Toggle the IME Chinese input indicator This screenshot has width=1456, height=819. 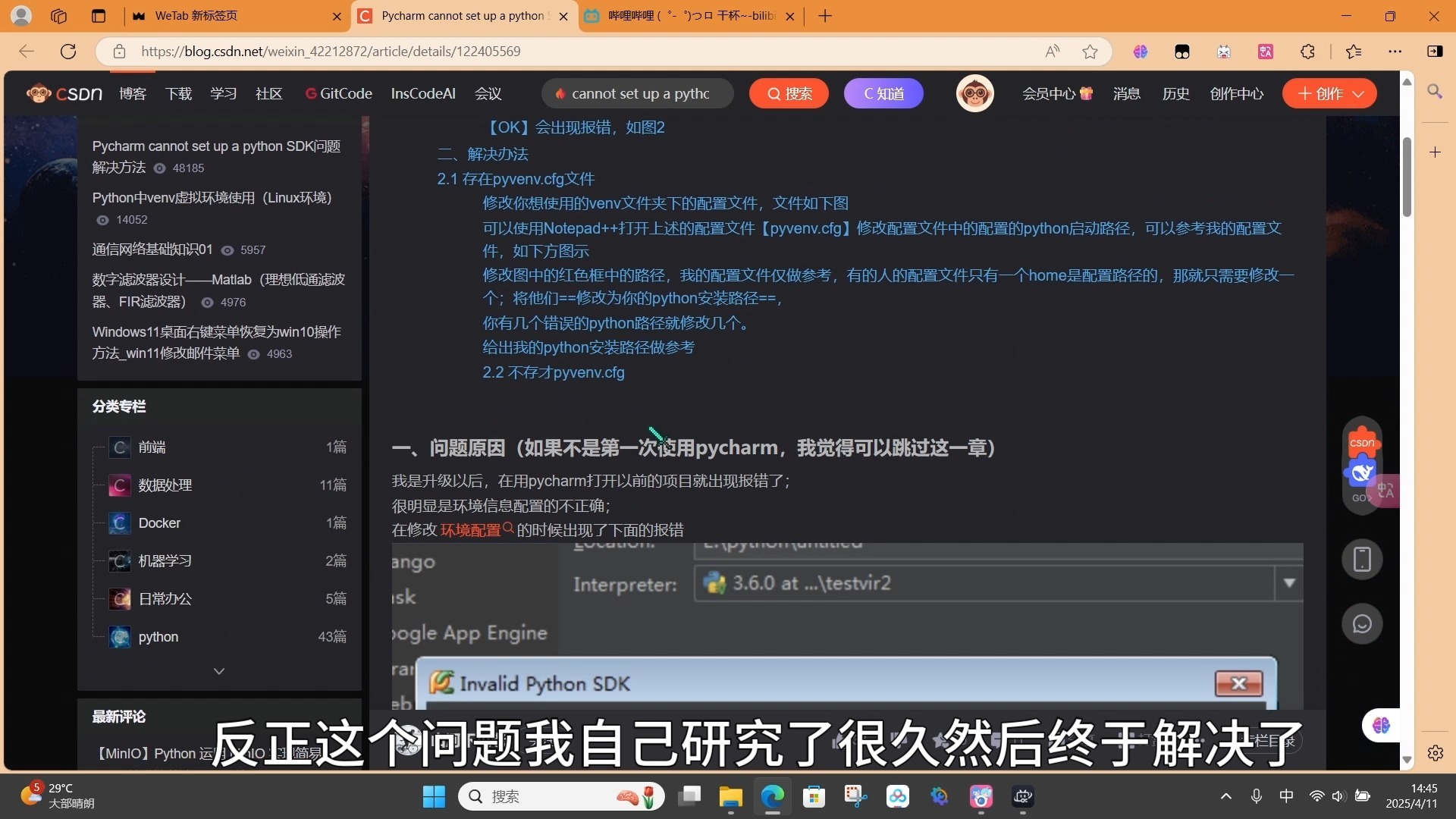1286,795
